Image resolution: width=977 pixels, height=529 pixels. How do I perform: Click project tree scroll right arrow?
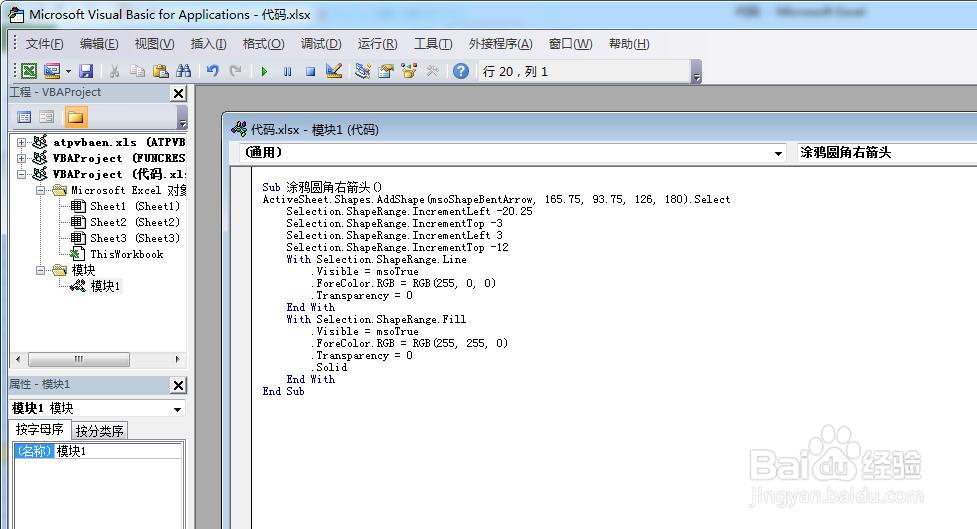[x=177, y=360]
